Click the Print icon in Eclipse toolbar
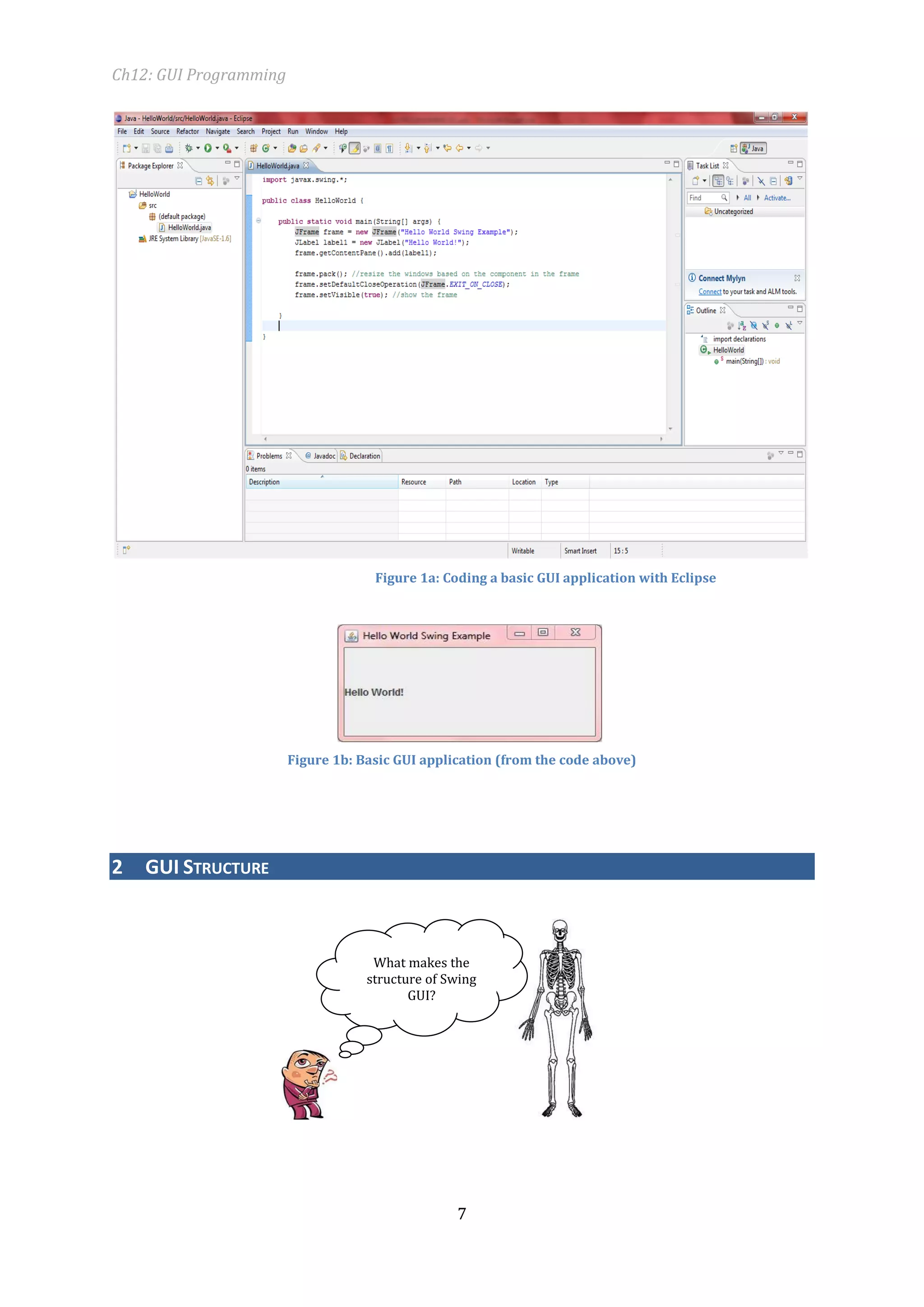The height and width of the screenshot is (1307, 924). (x=169, y=148)
